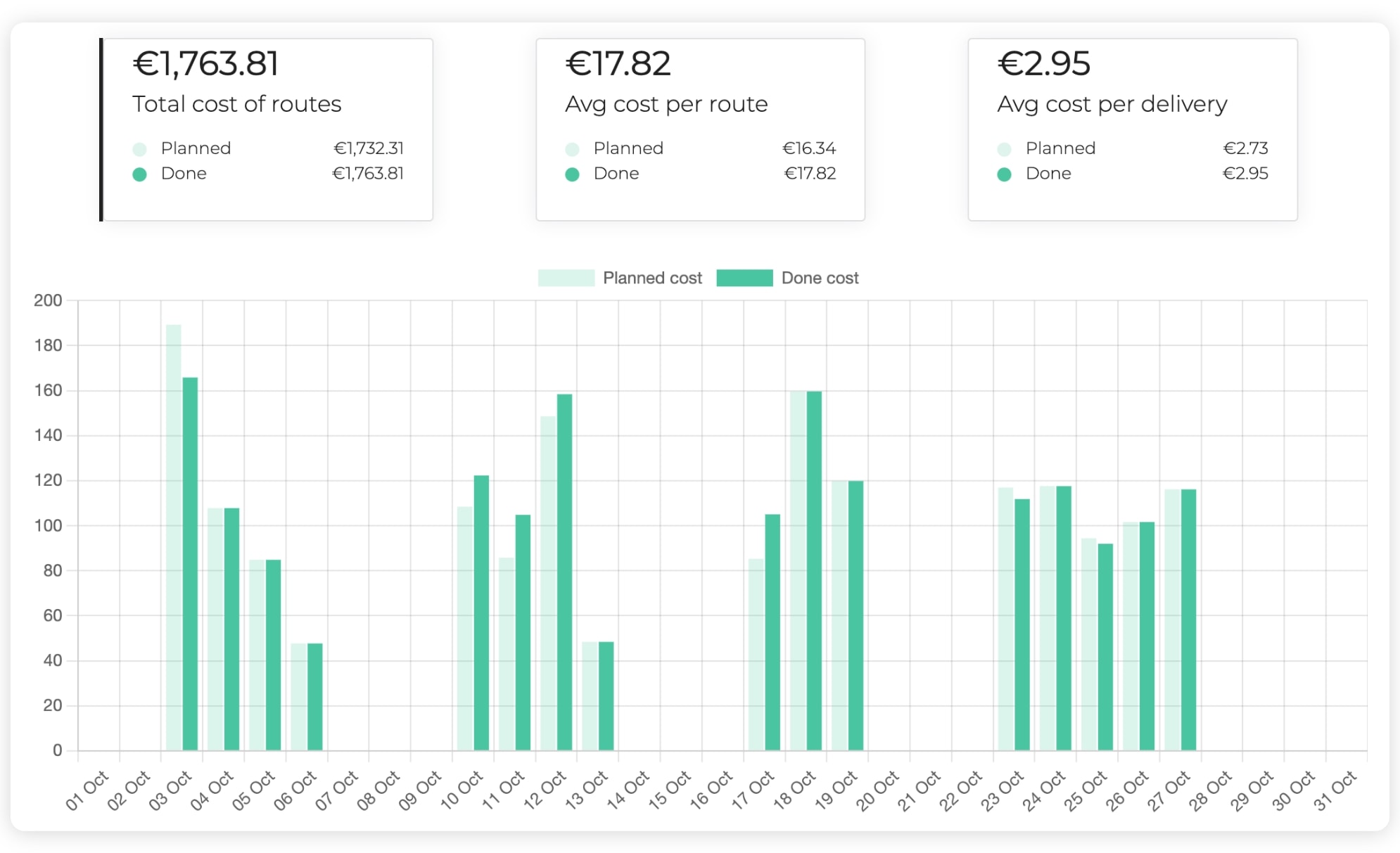
Task: Click the Done legend dot on Total cost card
Action: pyautogui.click(x=141, y=173)
